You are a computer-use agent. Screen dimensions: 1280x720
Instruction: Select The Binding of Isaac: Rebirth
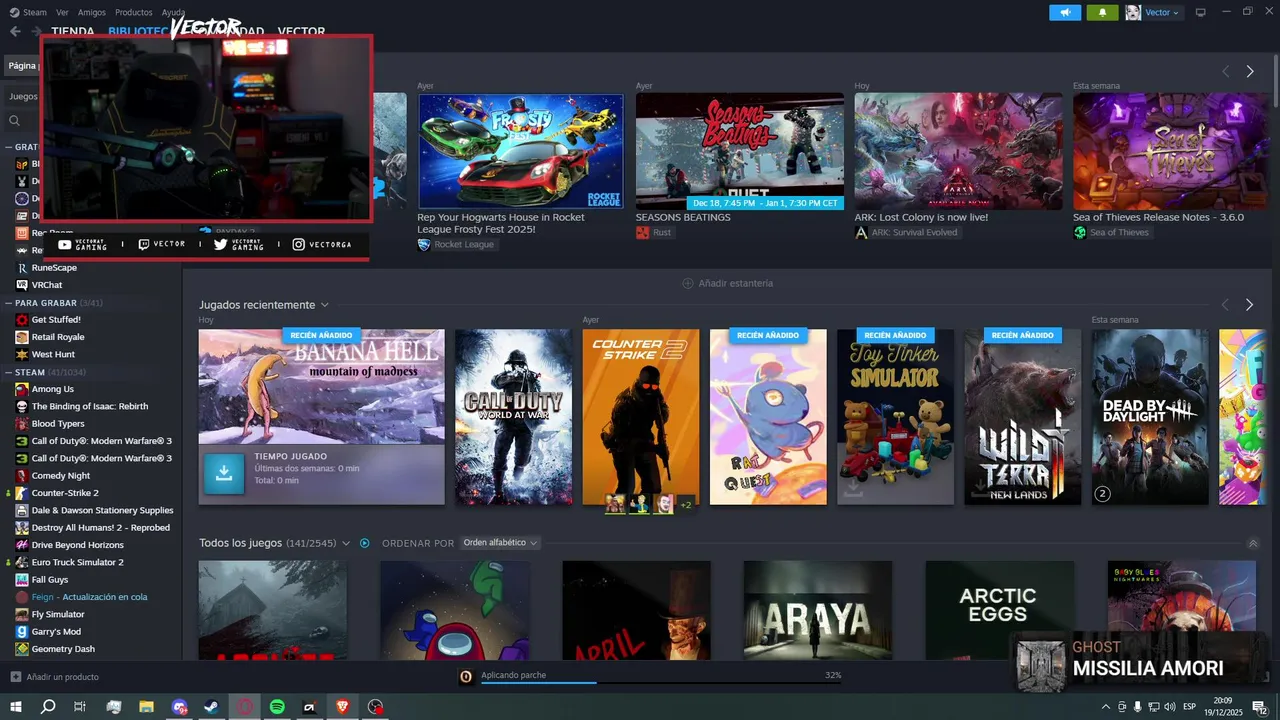[x=91, y=406]
